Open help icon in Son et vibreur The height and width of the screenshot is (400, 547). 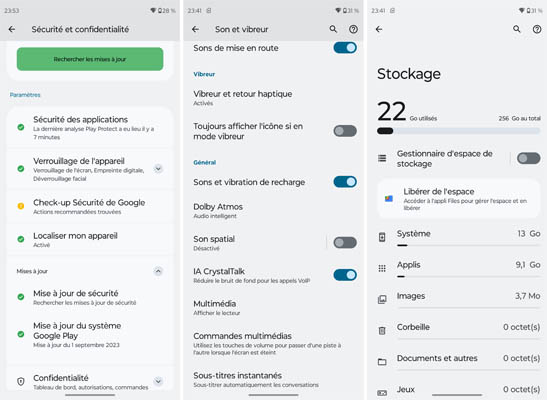point(353,29)
